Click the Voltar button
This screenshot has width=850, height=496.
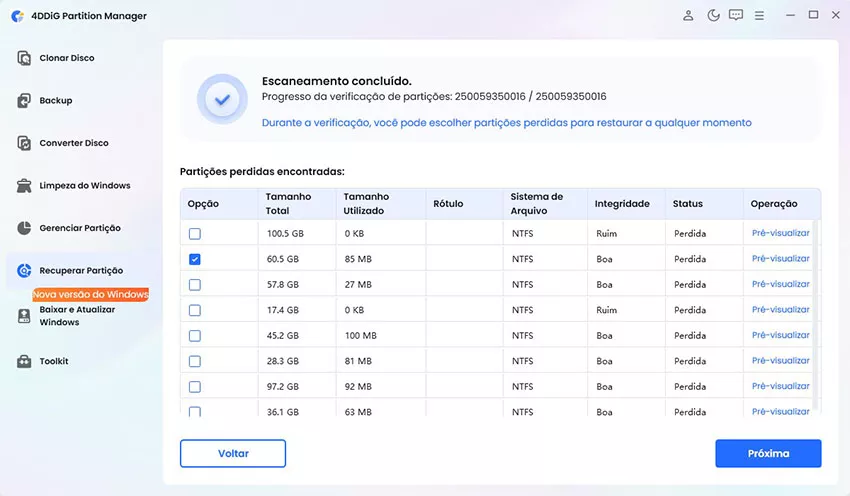[233, 453]
